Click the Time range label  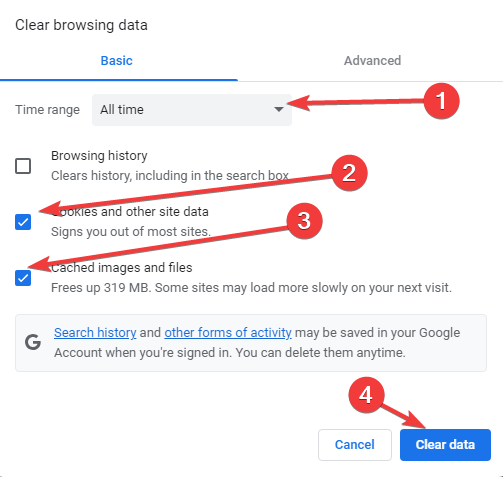click(x=48, y=110)
